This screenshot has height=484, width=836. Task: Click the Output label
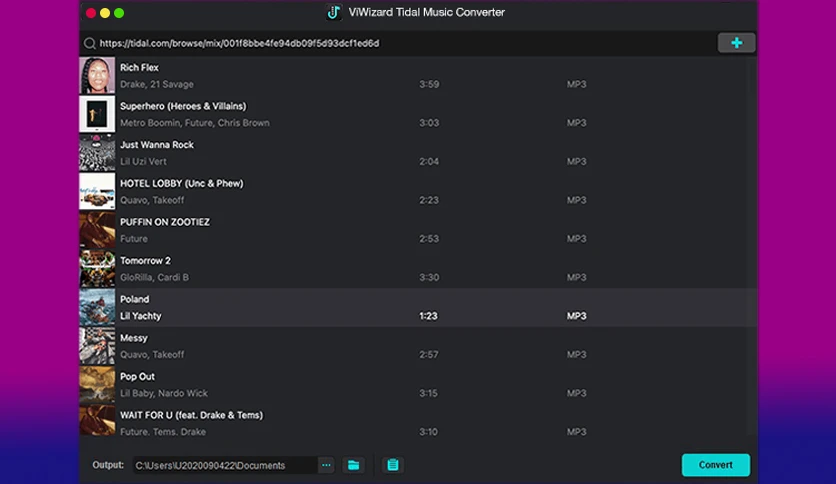108,465
